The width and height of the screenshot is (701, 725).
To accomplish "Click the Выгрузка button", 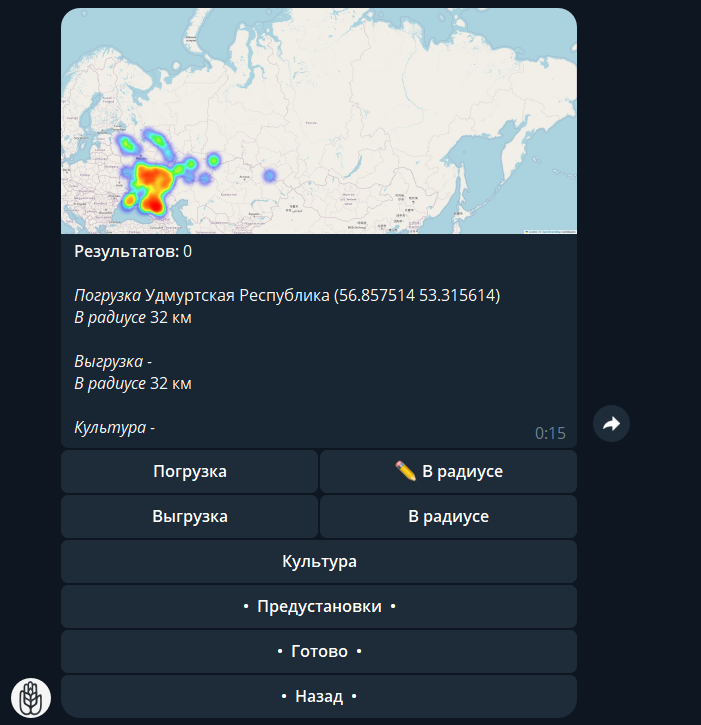I will coord(190,516).
